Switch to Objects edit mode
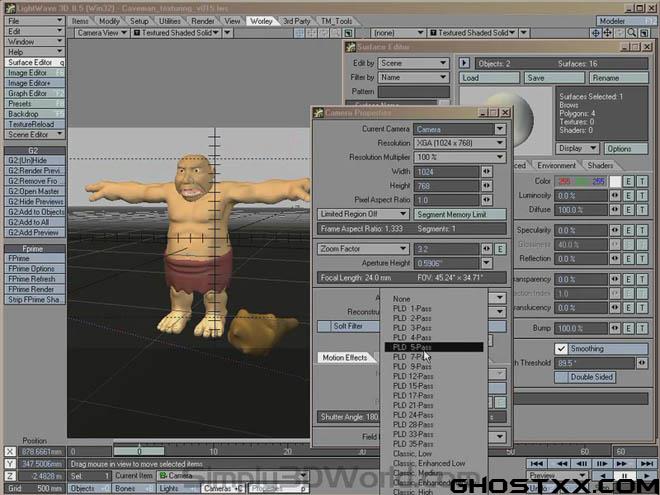Image resolution: width=660 pixels, height=495 pixels. (x=89, y=488)
